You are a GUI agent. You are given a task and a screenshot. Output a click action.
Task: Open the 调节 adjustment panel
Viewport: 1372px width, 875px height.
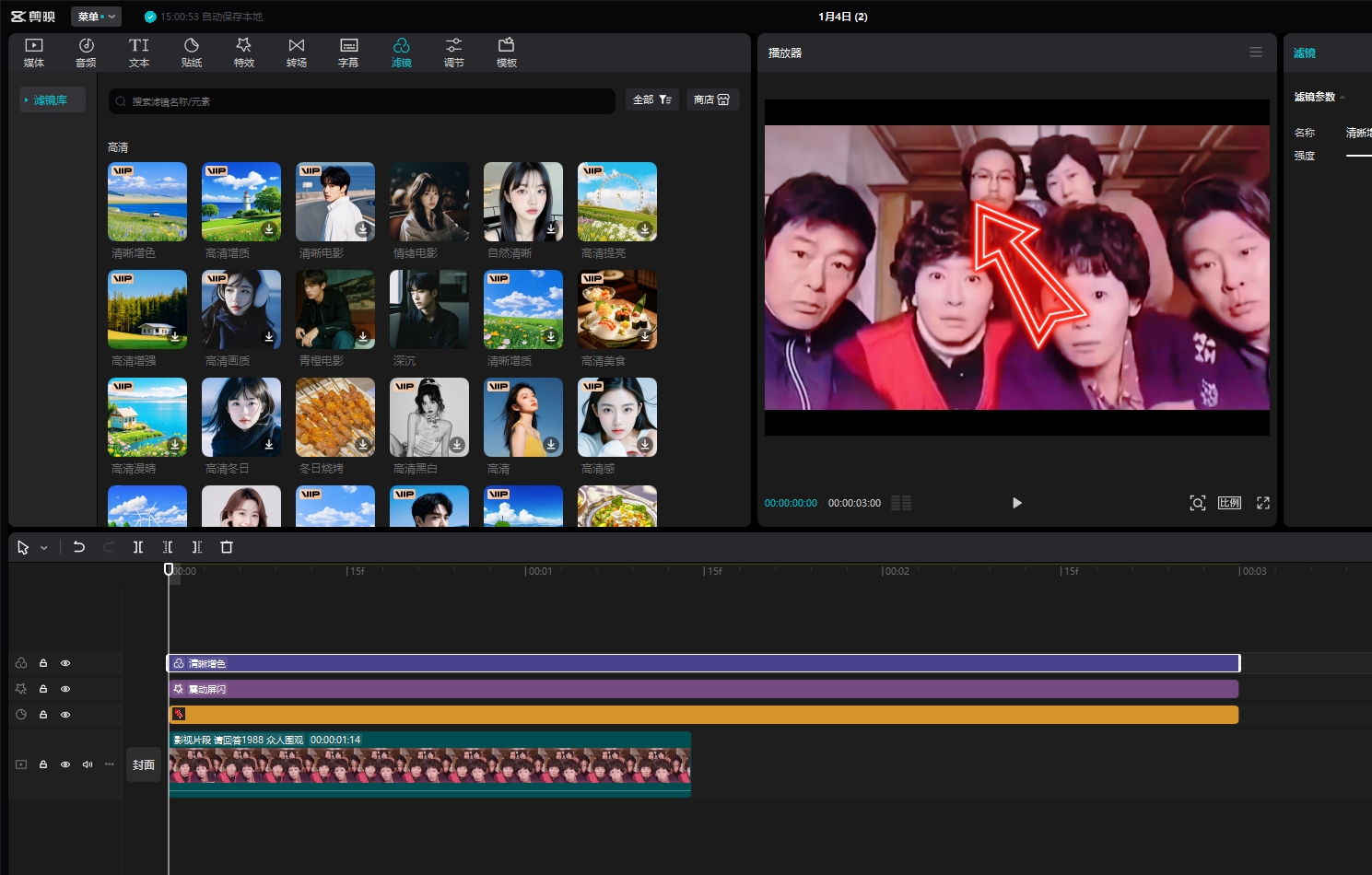click(454, 52)
